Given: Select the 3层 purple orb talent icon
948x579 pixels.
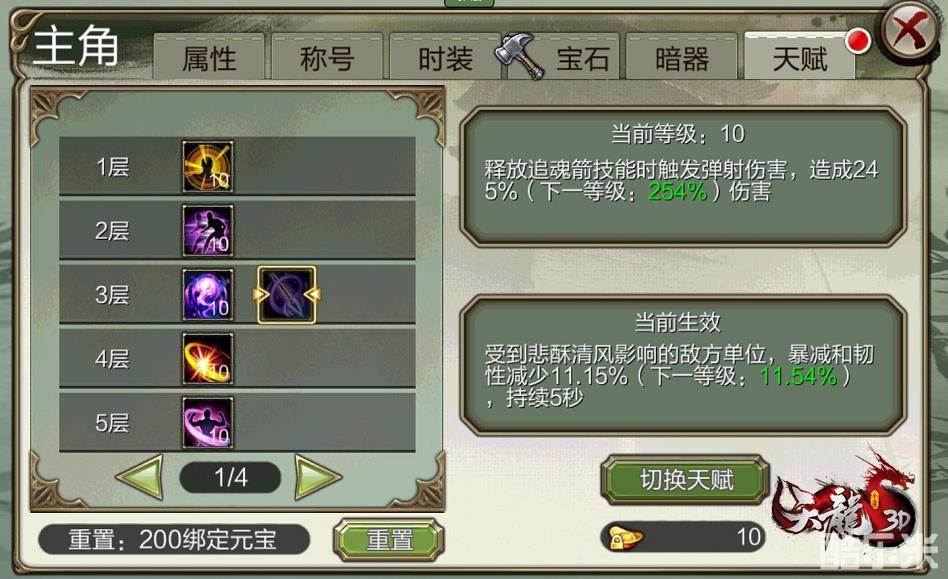Looking at the screenshot, I should click(208, 294).
